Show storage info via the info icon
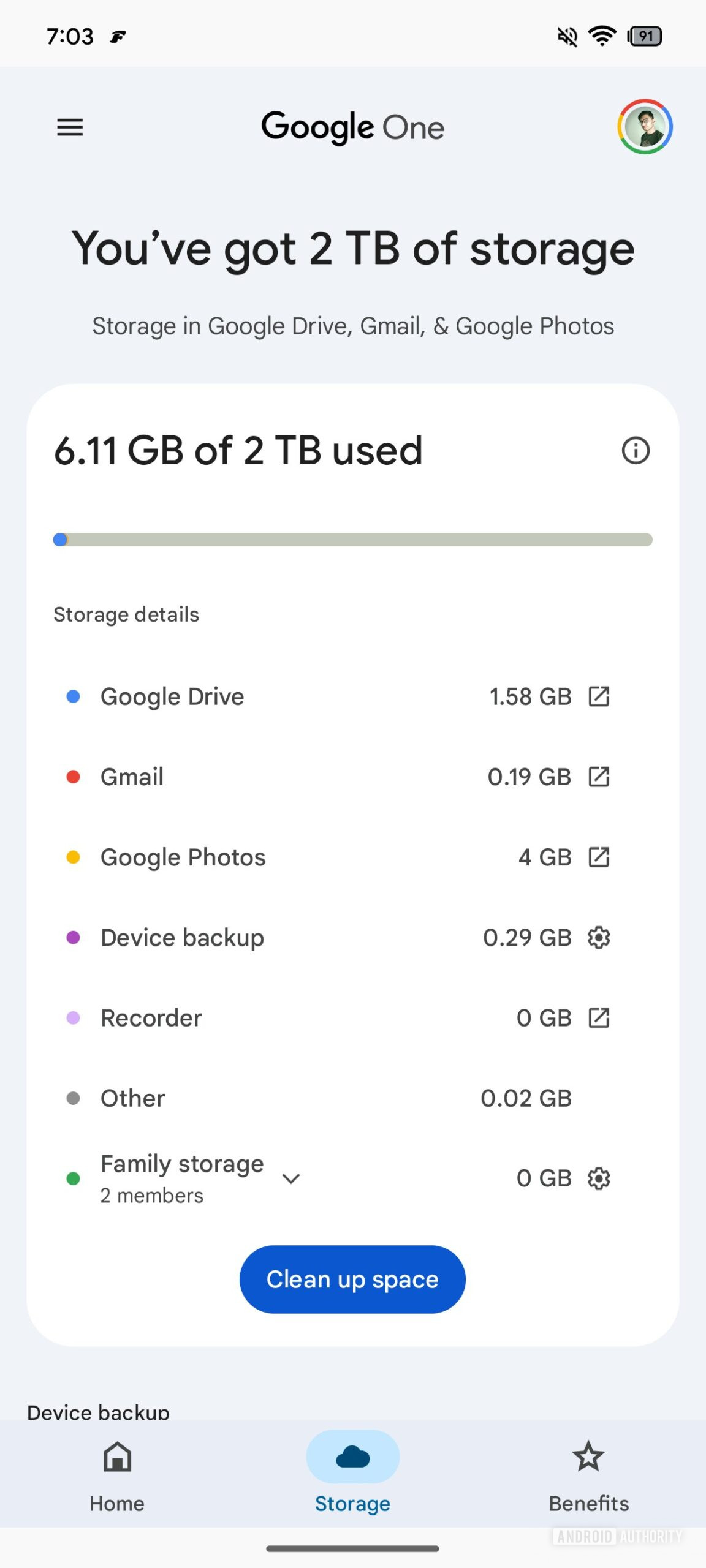The image size is (706, 1568). click(636, 451)
